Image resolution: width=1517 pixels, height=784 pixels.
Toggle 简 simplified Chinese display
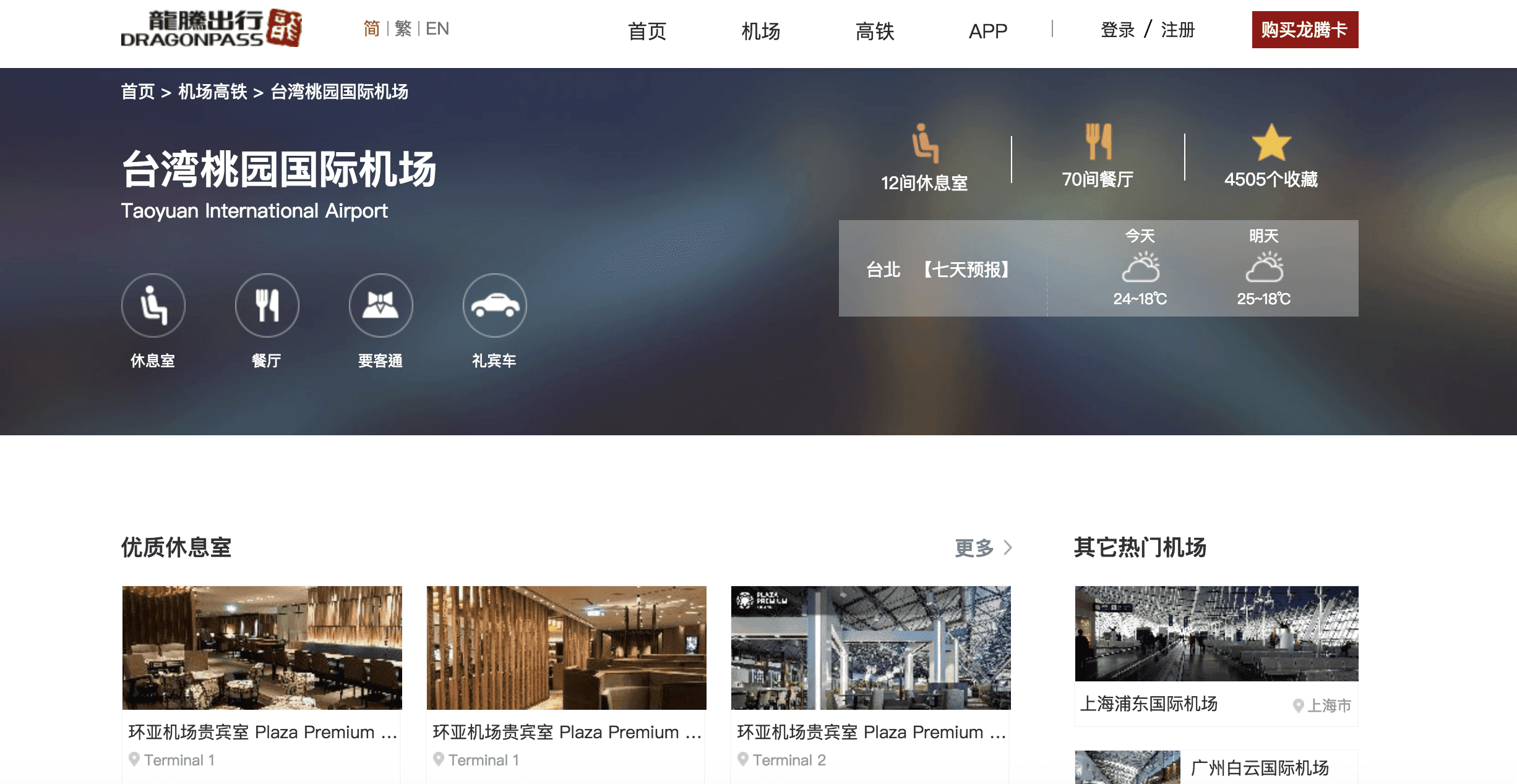(x=371, y=29)
